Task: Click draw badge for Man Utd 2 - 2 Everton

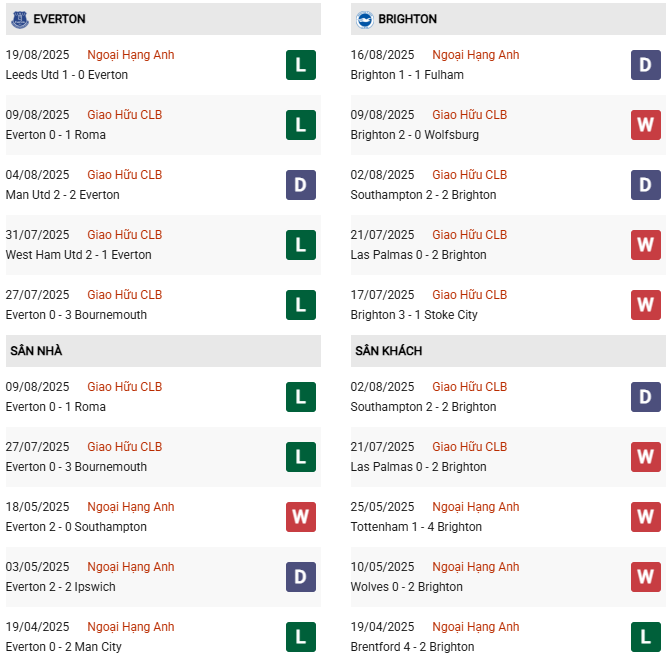Action: [300, 185]
